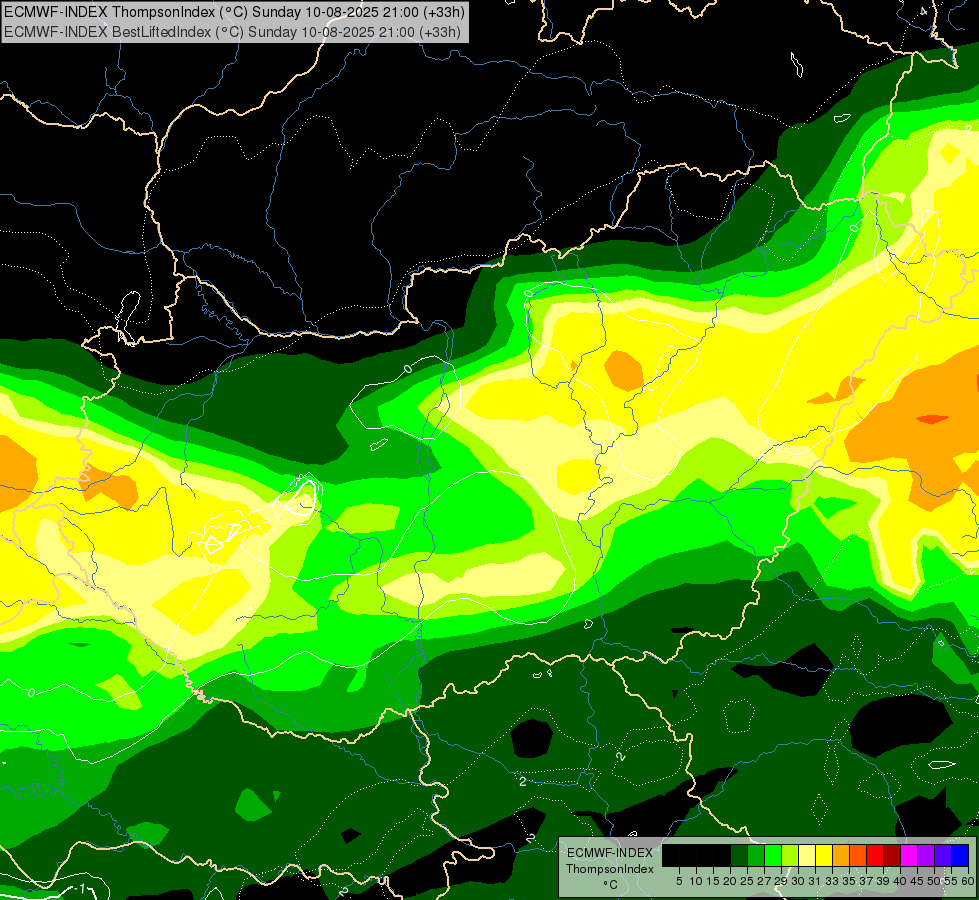The width and height of the screenshot is (979, 900).
Task: Click the orange-red 35–37 legend swatch
Action: click(x=858, y=855)
